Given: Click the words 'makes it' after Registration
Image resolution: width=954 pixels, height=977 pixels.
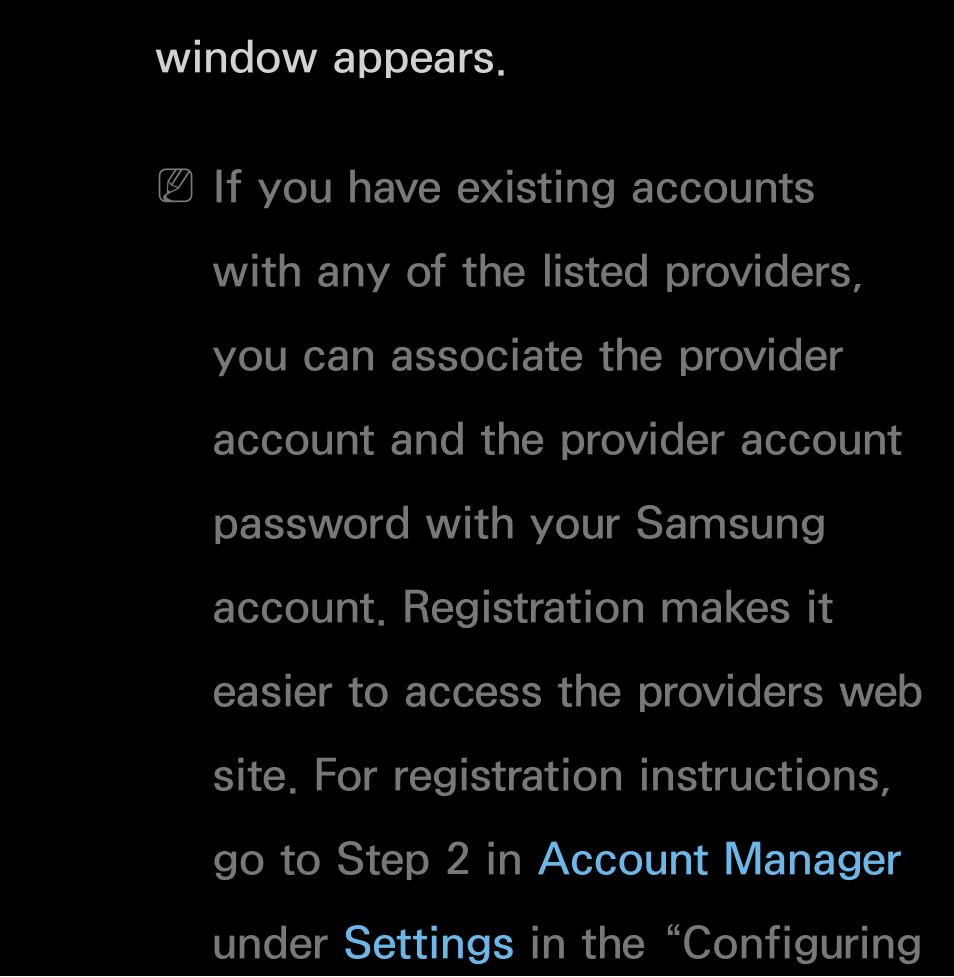Looking at the screenshot, I should [746, 608].
